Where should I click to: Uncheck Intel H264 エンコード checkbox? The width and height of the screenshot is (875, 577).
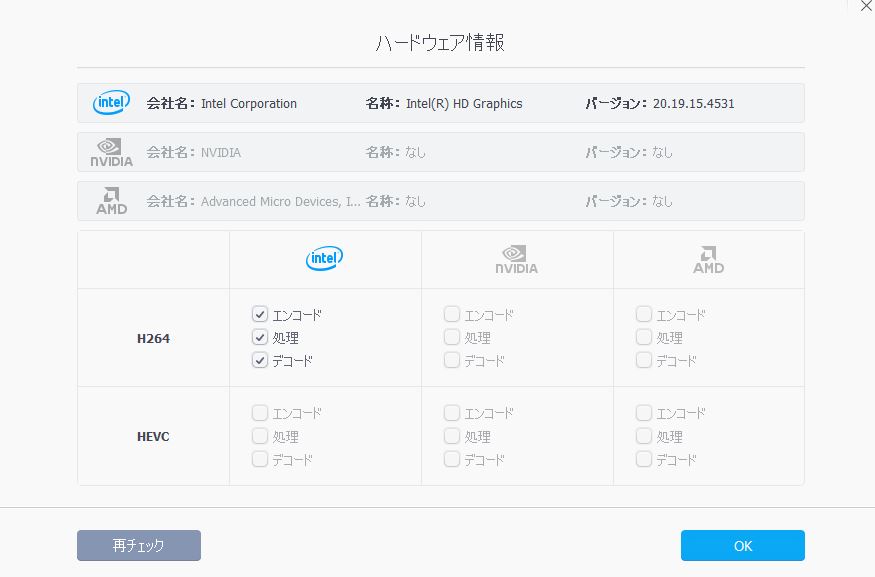pyautogui.click(x=260, y=315)
